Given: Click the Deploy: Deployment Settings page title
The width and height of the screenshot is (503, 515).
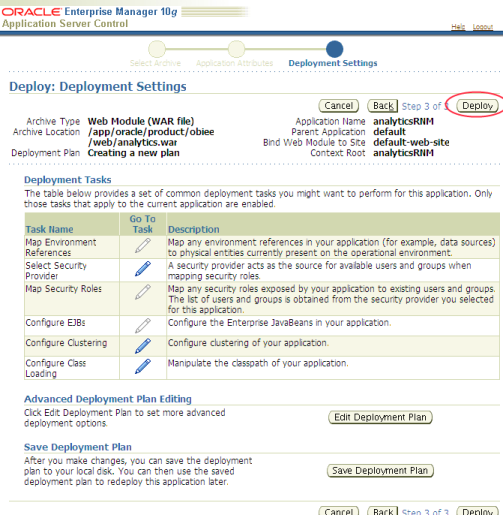Looking at the screenshot, I should 98,87.
